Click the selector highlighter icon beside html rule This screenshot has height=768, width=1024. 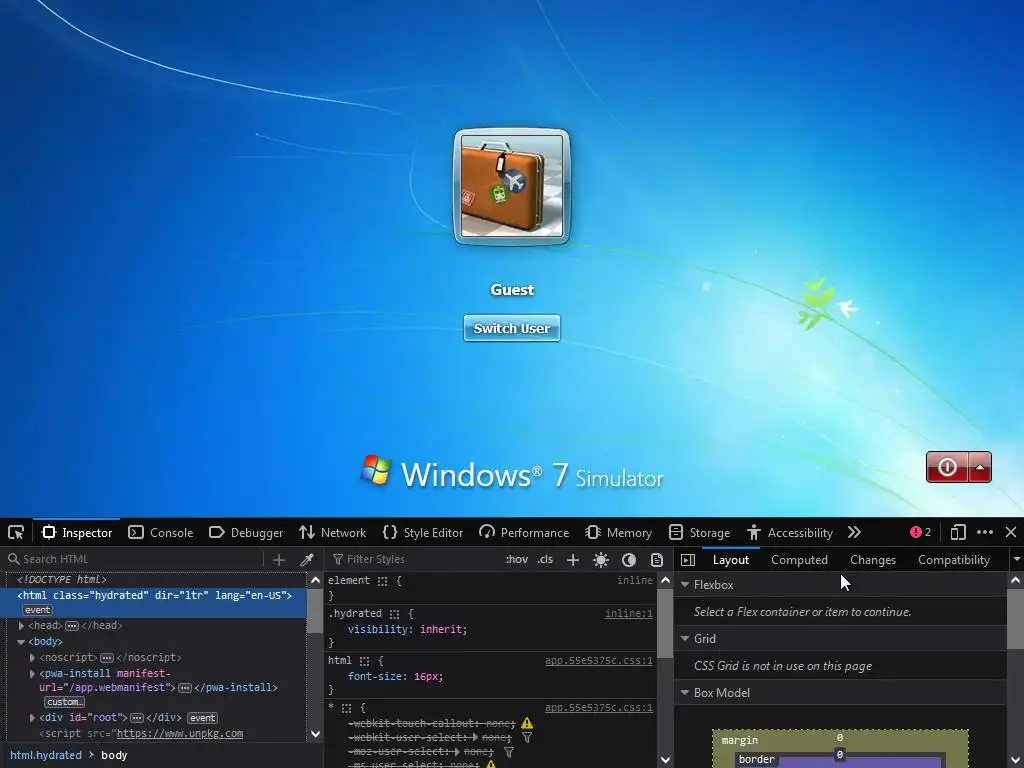click(x=364, y=661)
